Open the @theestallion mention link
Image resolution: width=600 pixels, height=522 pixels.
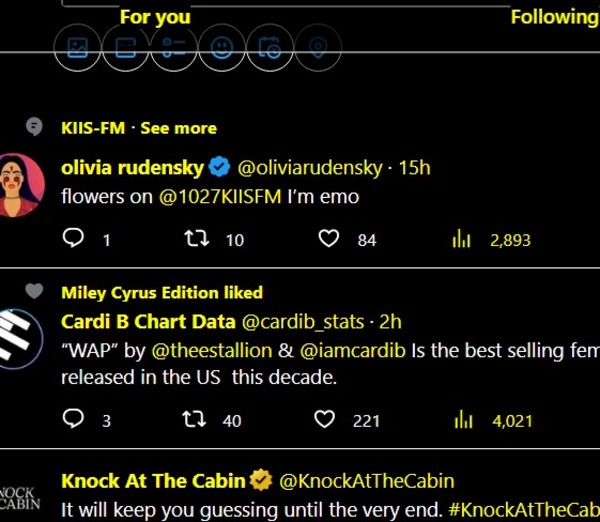211,350
